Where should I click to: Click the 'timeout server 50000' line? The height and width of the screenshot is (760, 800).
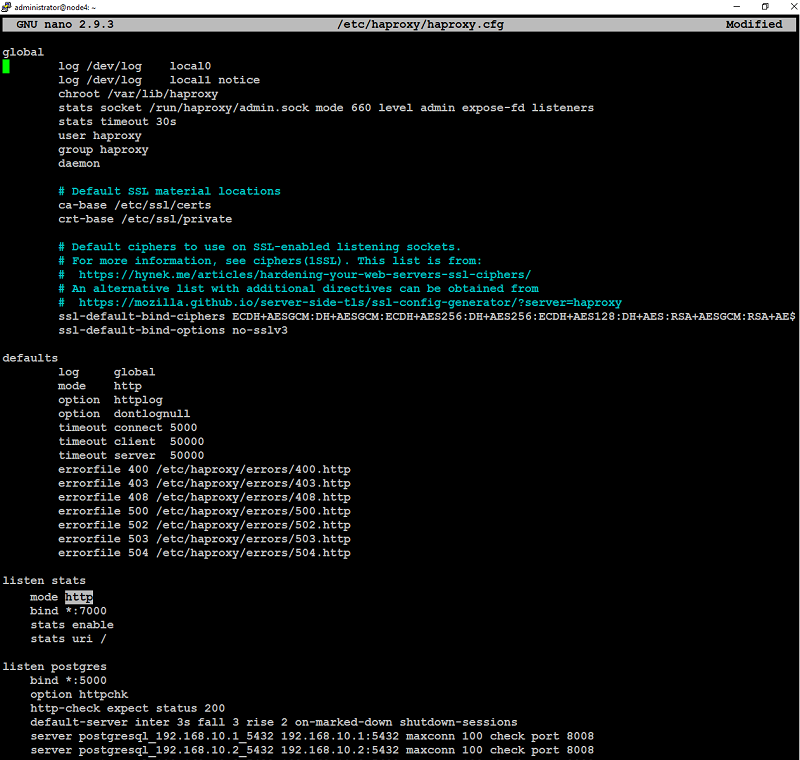tap(131, 455)
